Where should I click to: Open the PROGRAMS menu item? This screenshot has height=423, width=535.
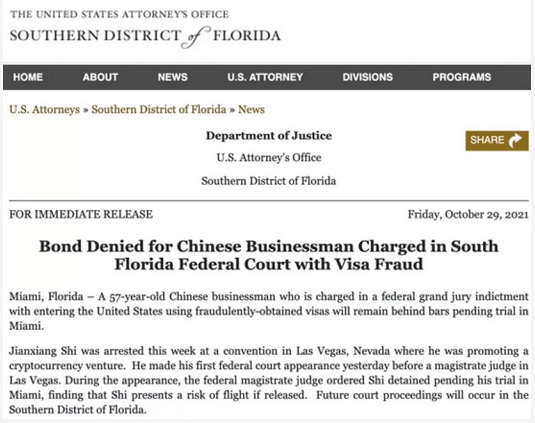(x=462, y=77)
